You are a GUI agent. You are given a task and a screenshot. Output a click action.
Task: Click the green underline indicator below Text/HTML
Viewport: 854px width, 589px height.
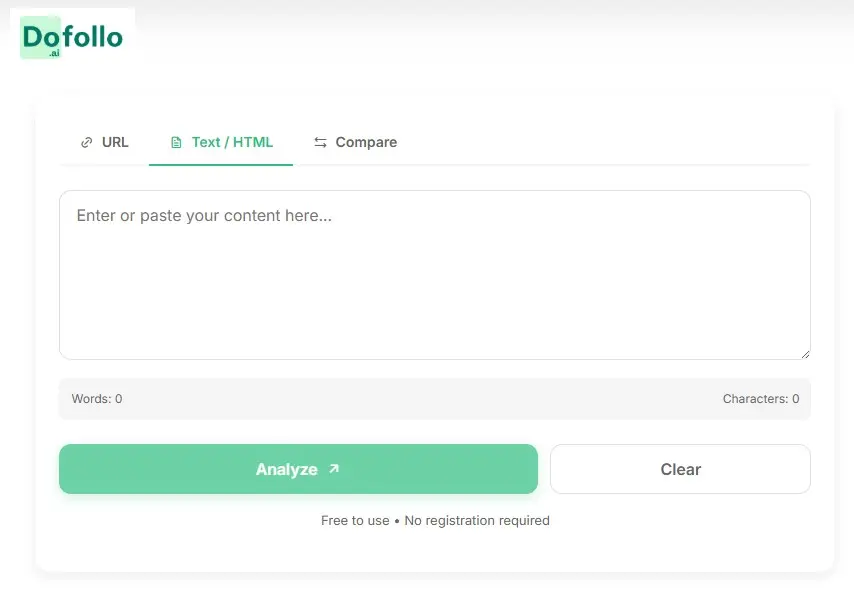coord(221,164)
